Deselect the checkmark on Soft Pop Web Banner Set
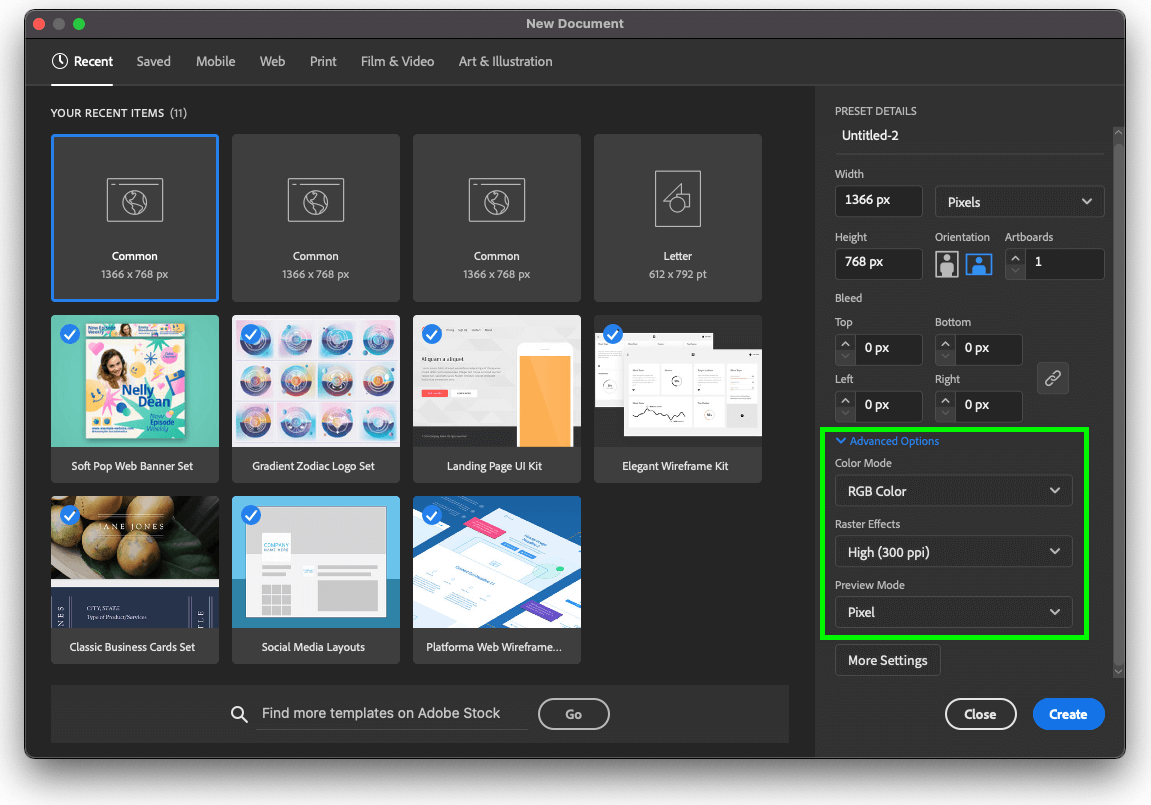The width and height of the screenshot is (1151, 805). coord(70,334)
